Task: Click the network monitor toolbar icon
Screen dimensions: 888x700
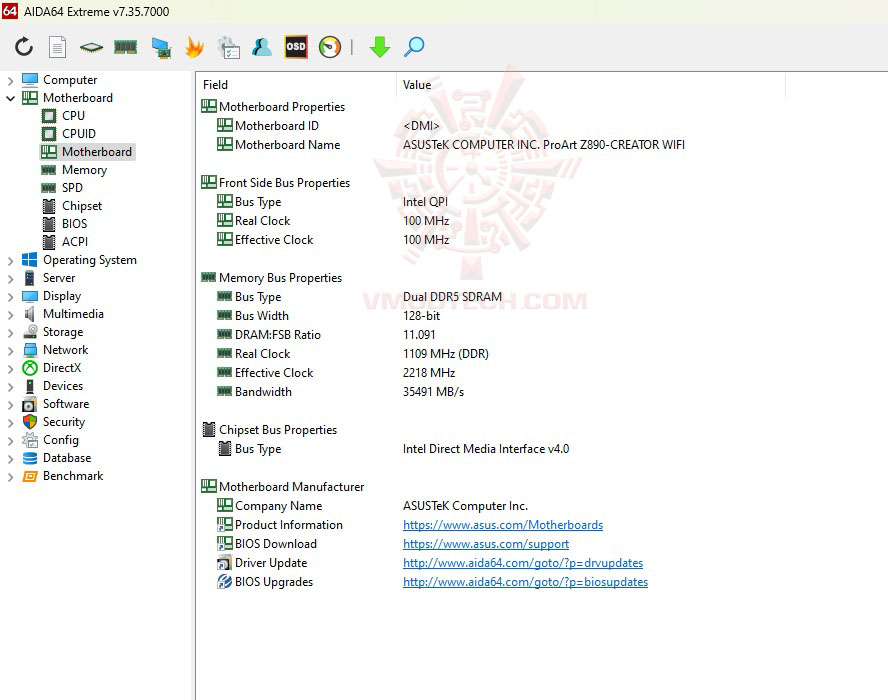Action: (x=161, y=47)
